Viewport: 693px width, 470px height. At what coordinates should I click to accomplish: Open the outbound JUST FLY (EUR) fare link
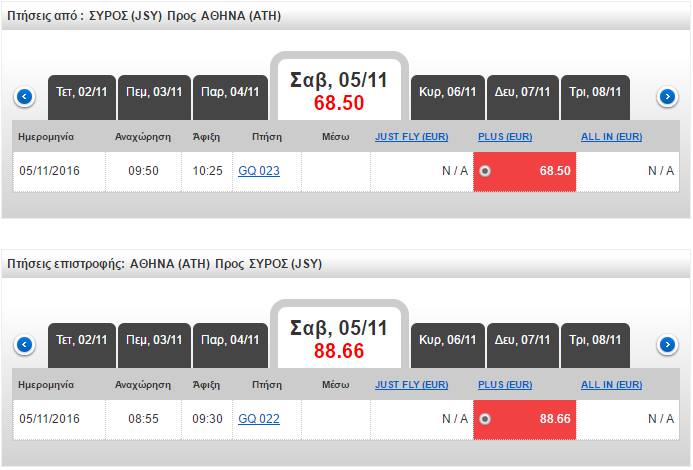413,136
